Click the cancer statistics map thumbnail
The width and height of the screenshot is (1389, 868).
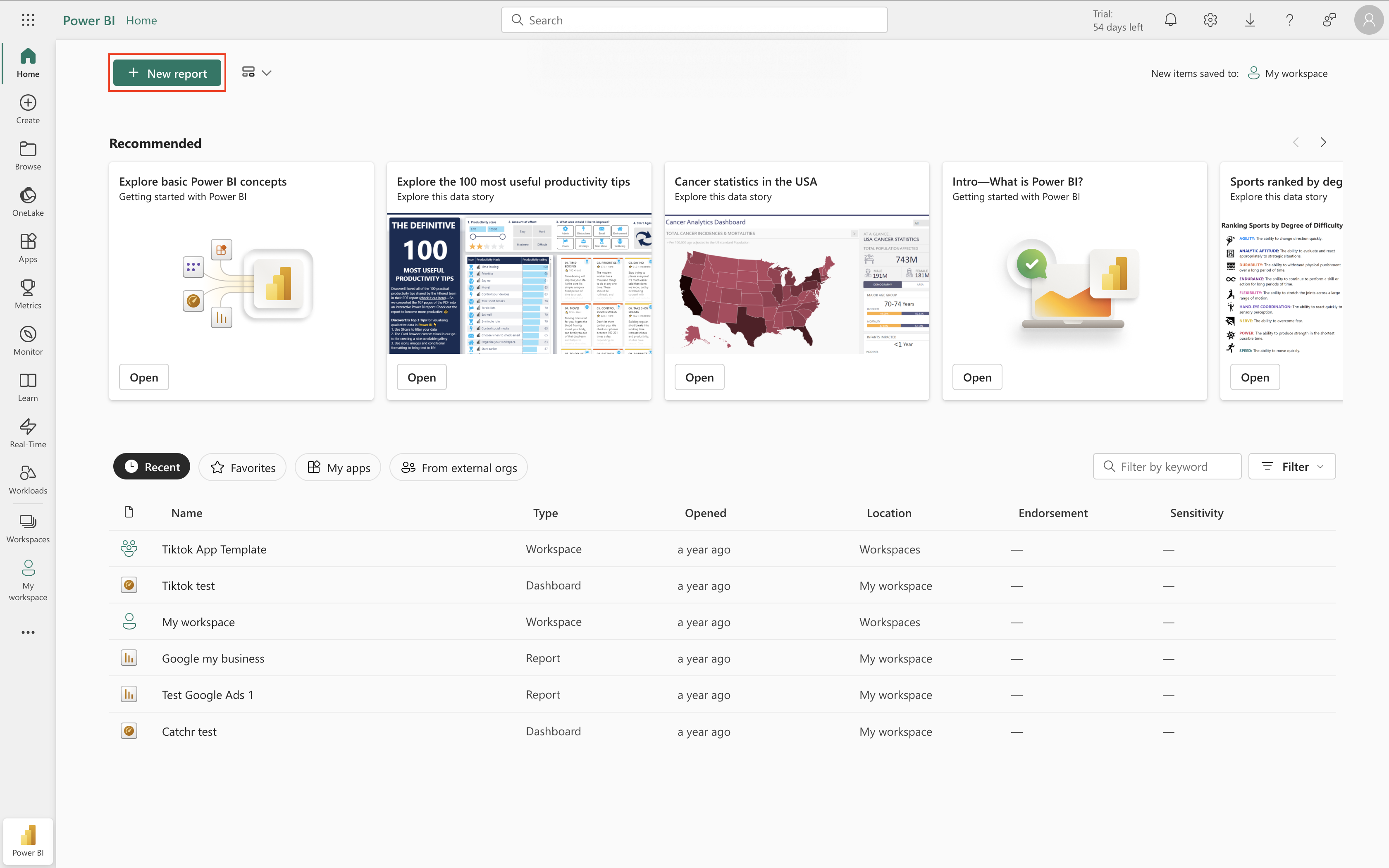(x=797, y=284)
